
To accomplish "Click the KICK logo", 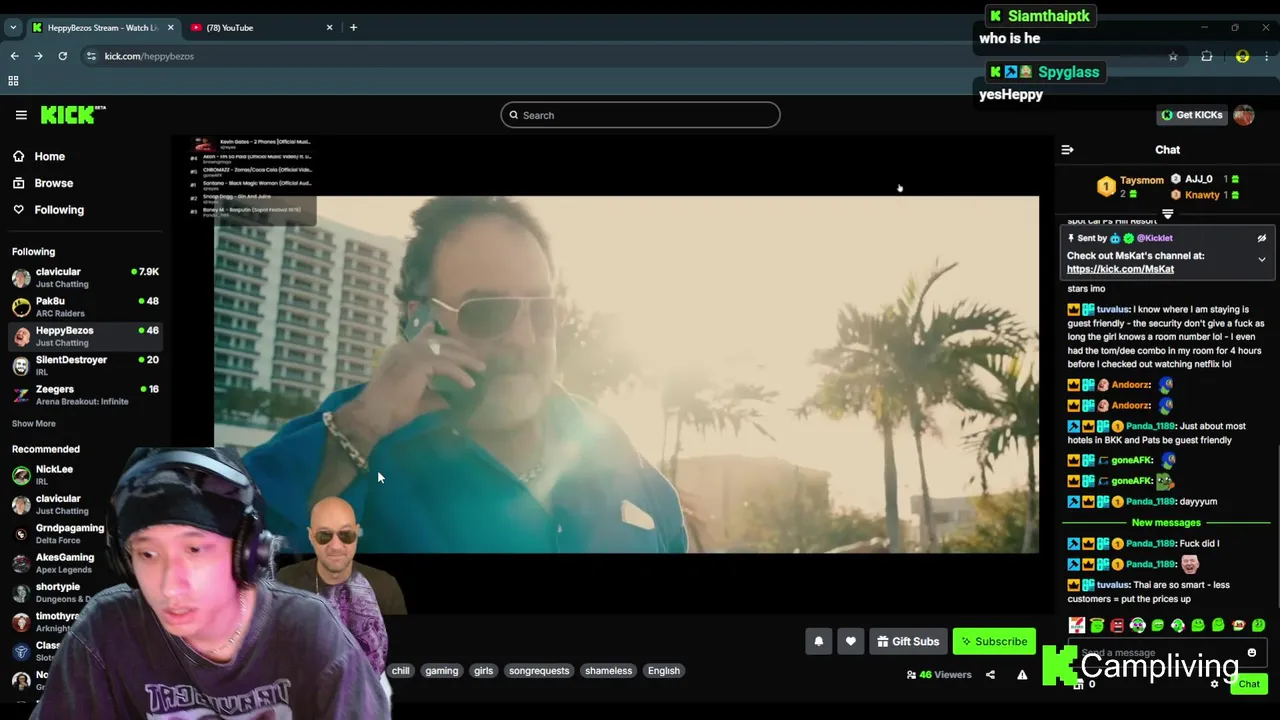I will (73, 115).
